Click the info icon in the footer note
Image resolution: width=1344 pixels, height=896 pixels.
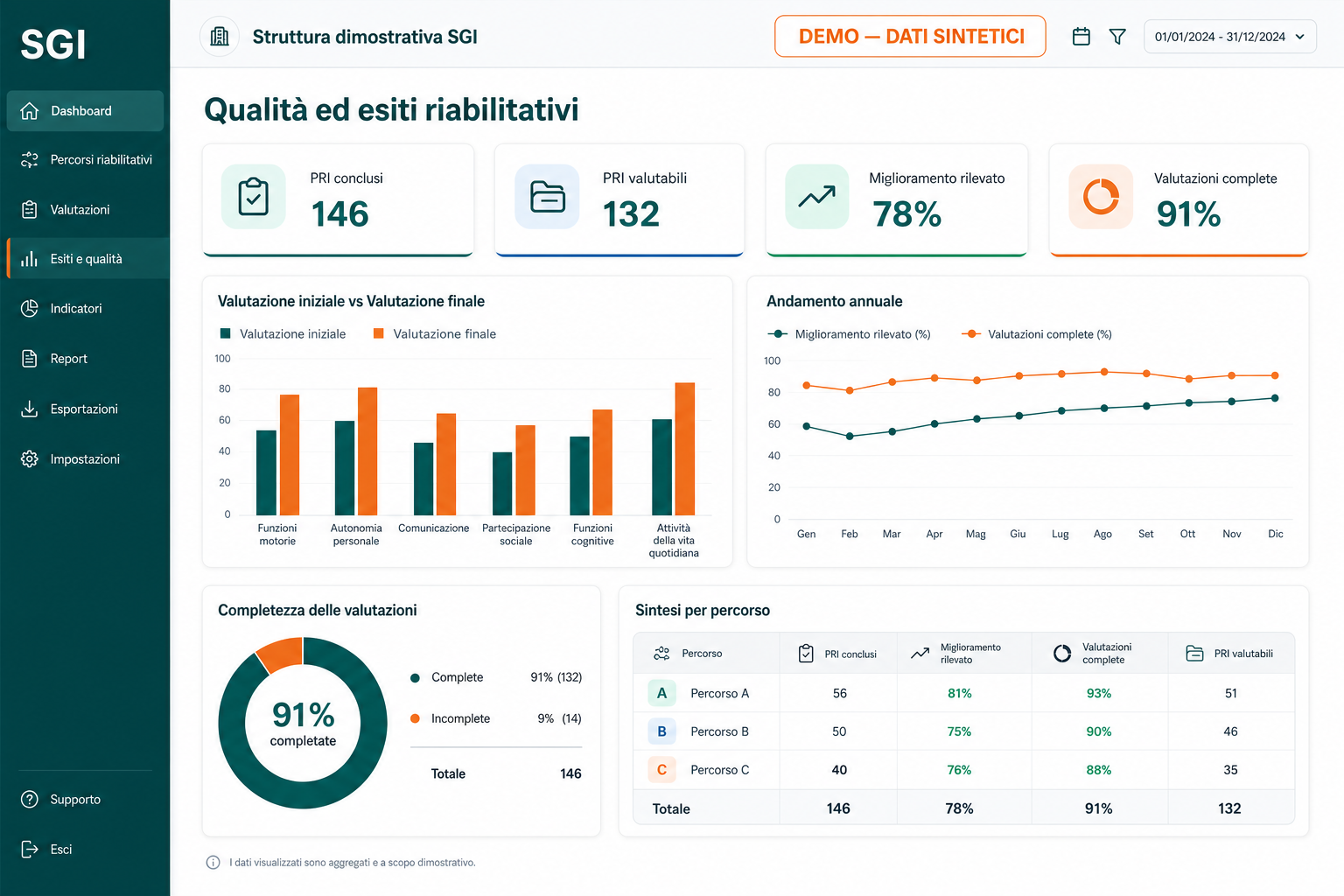[213, 863]
